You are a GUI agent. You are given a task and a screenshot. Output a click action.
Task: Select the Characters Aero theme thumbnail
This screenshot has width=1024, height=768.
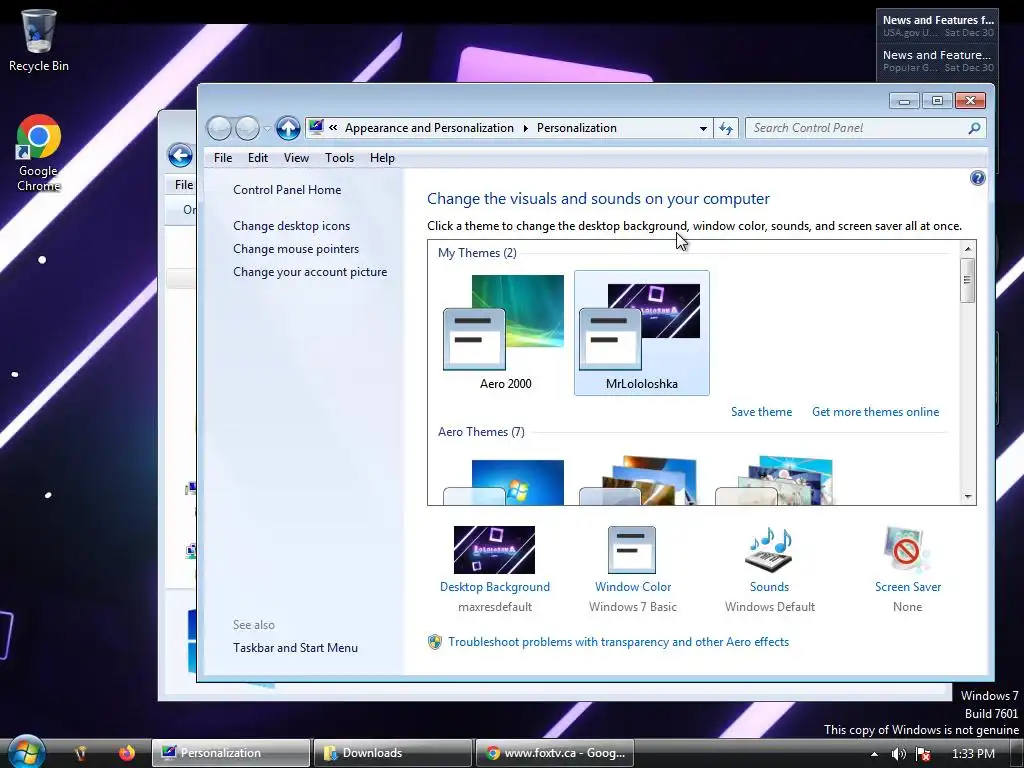(x=775, y=481)
